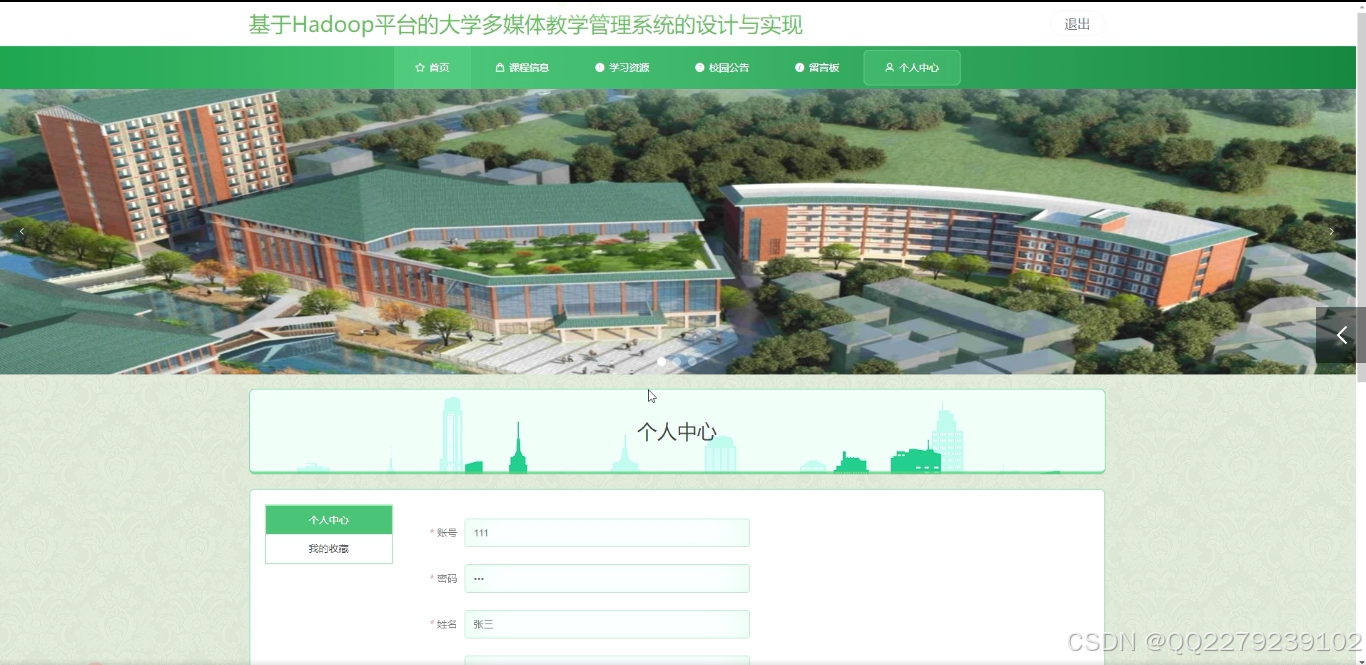This screenshot has height=665, width=1366.
Task: Advance banner with the right arrow
Action: coord(1331,232)
